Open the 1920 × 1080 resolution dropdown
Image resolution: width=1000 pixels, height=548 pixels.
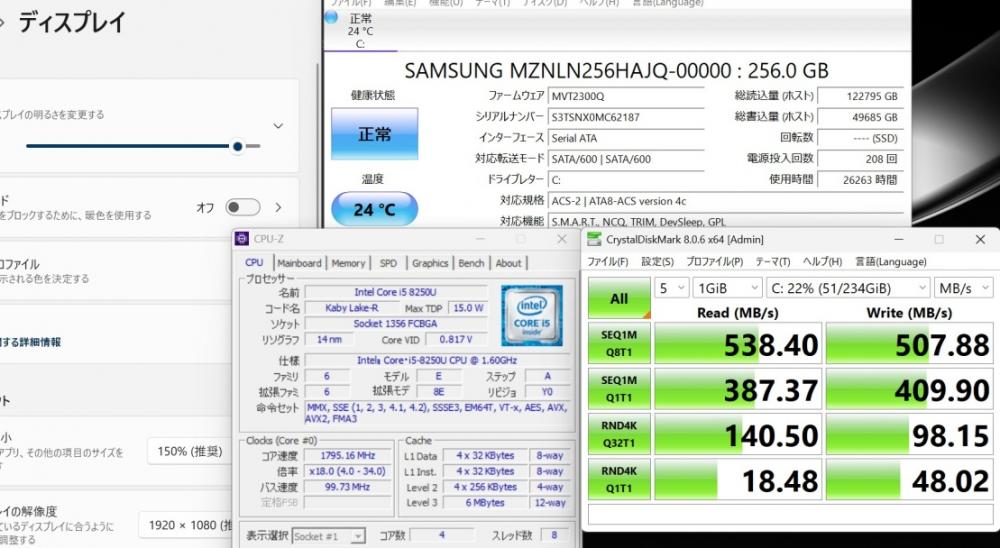click(x=186, y=525)
